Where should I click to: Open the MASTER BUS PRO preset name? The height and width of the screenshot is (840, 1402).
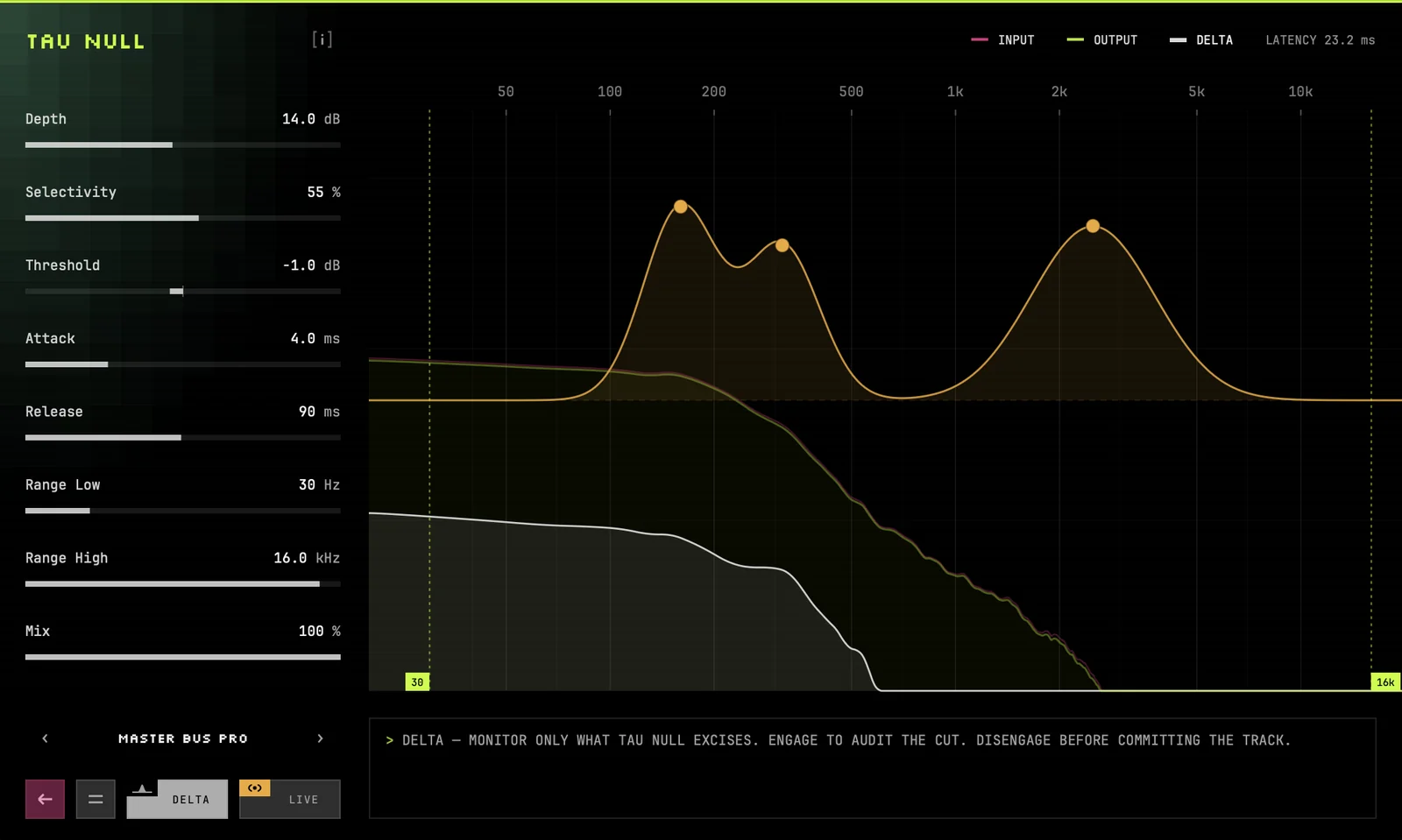(x=183, y=738)
